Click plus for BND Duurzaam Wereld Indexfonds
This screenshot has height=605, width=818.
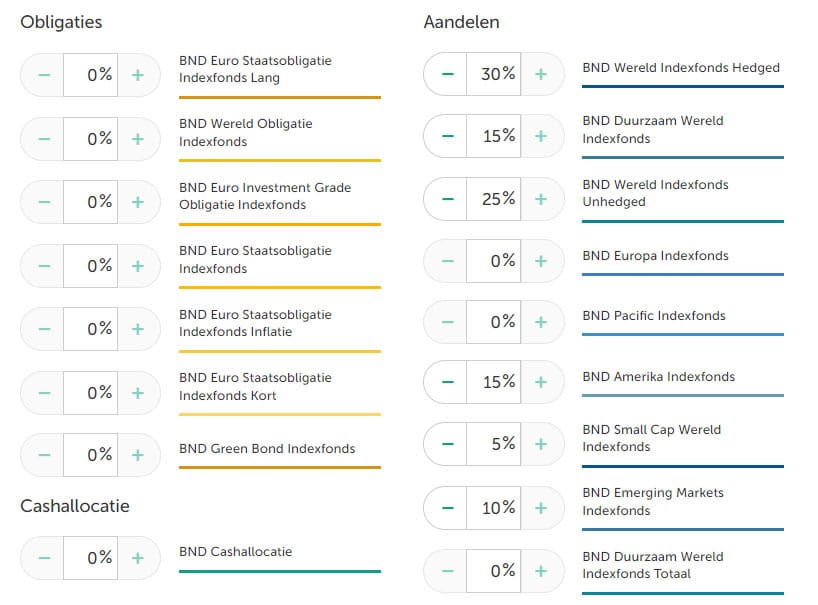(x=541, y=136)
